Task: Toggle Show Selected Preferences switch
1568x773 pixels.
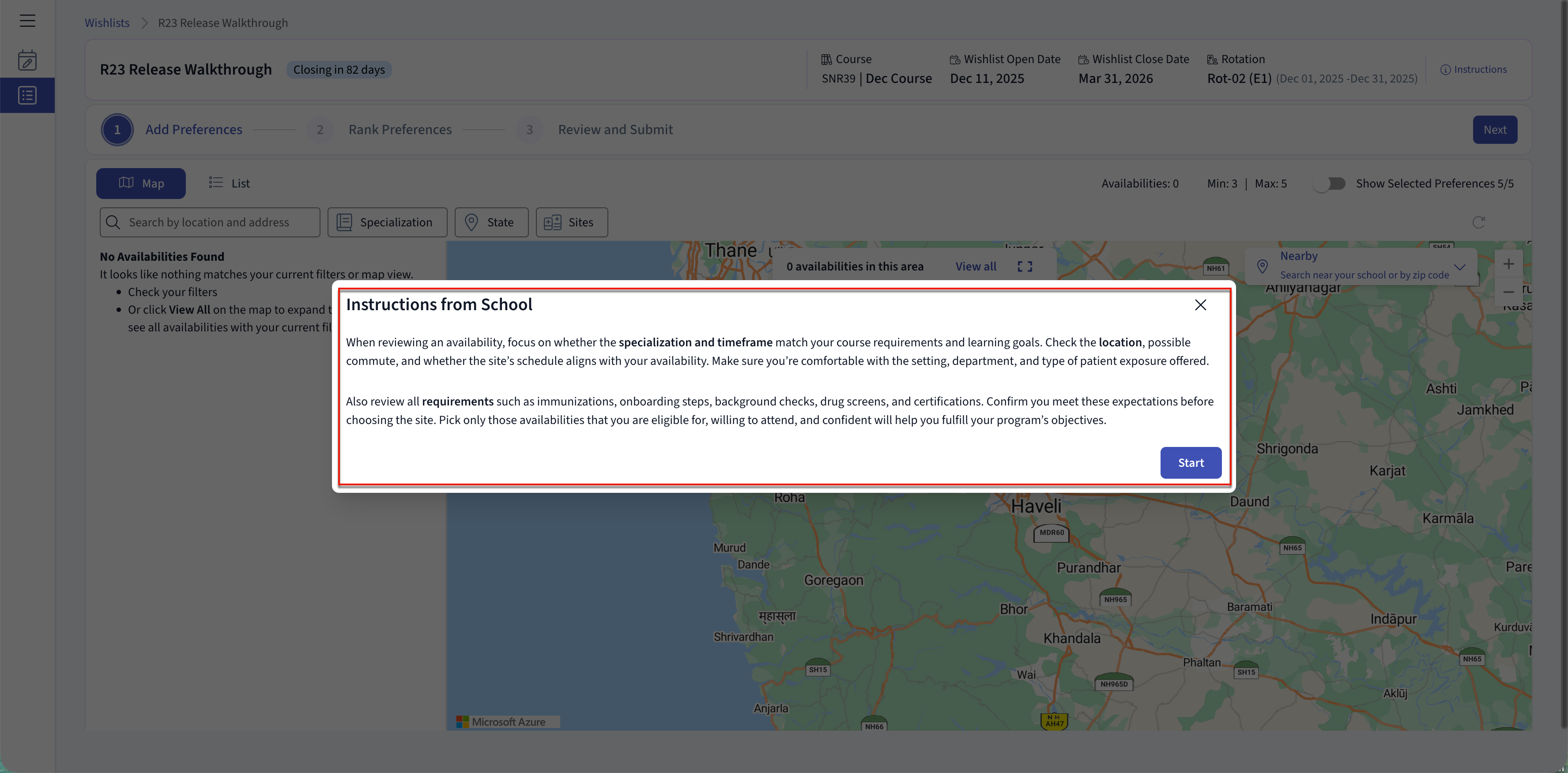Action: click(x=1329, y=184)
